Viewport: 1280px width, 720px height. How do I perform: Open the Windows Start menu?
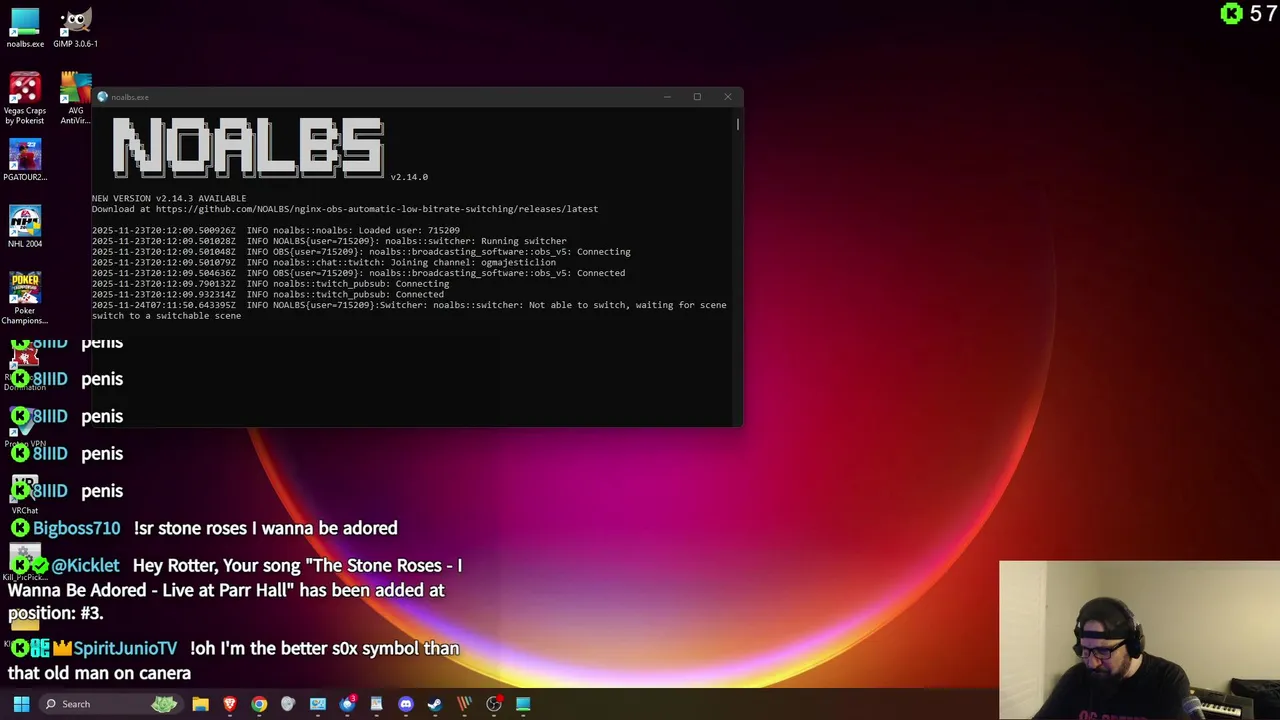point(21,704)
